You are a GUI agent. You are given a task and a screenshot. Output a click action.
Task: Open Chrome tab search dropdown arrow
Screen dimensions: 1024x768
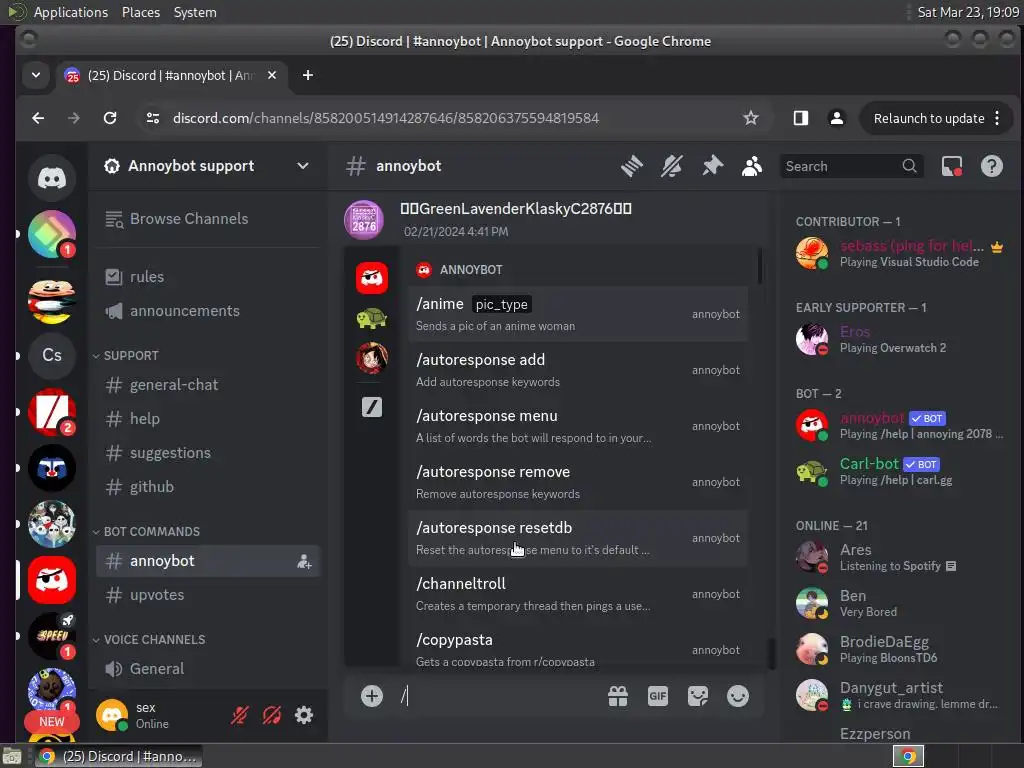click(36, 76)
